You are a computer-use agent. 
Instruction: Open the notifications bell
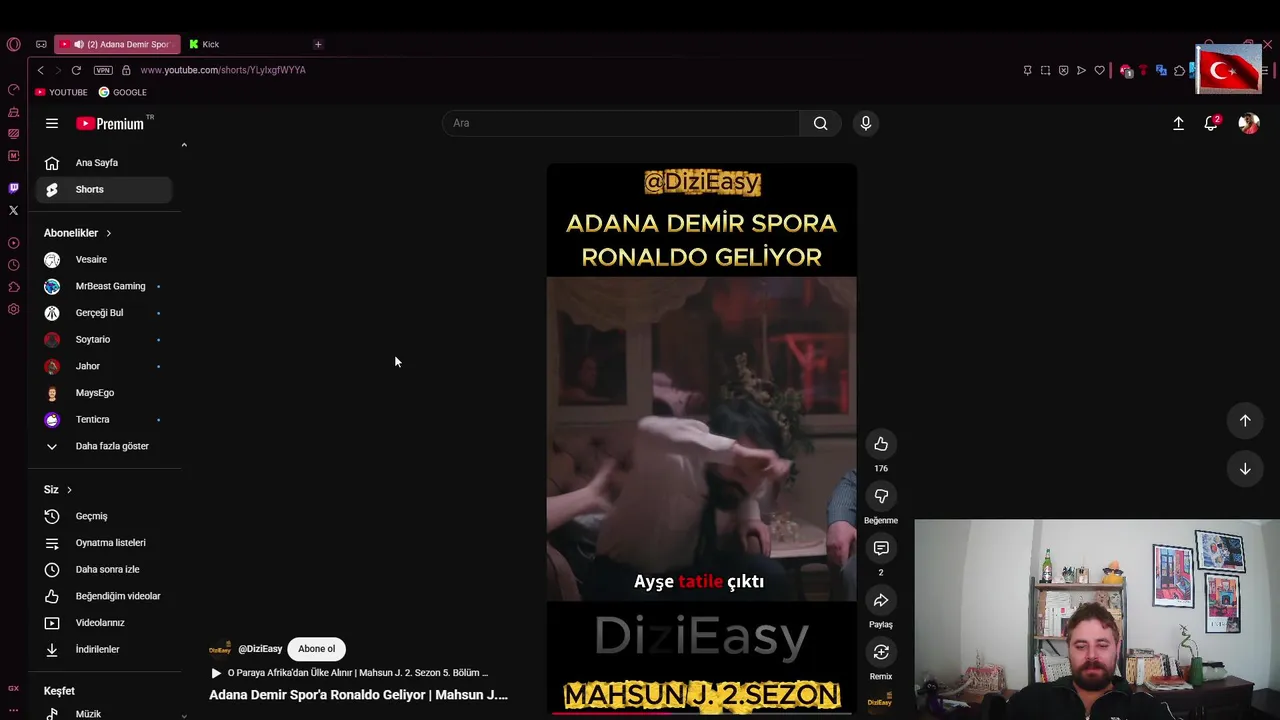(x=1211, y=123)
